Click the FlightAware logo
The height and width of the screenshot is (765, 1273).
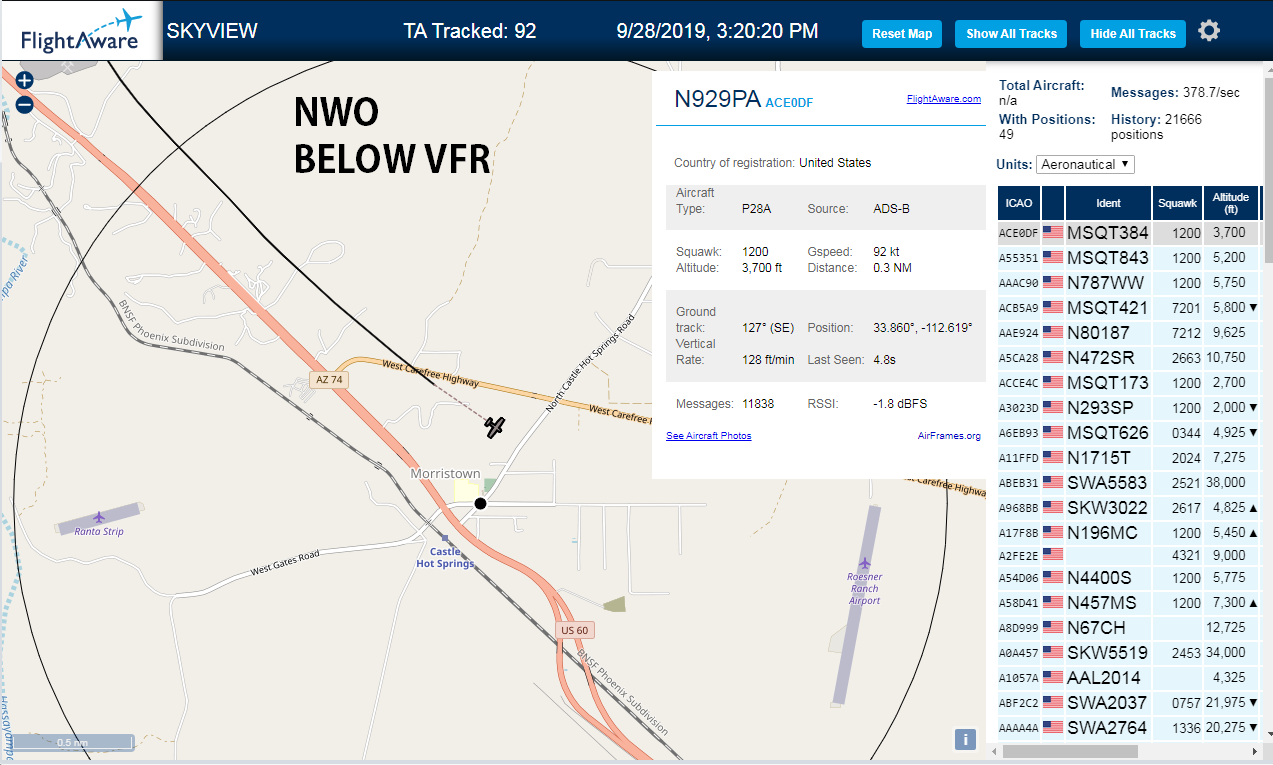coord(81,30)
